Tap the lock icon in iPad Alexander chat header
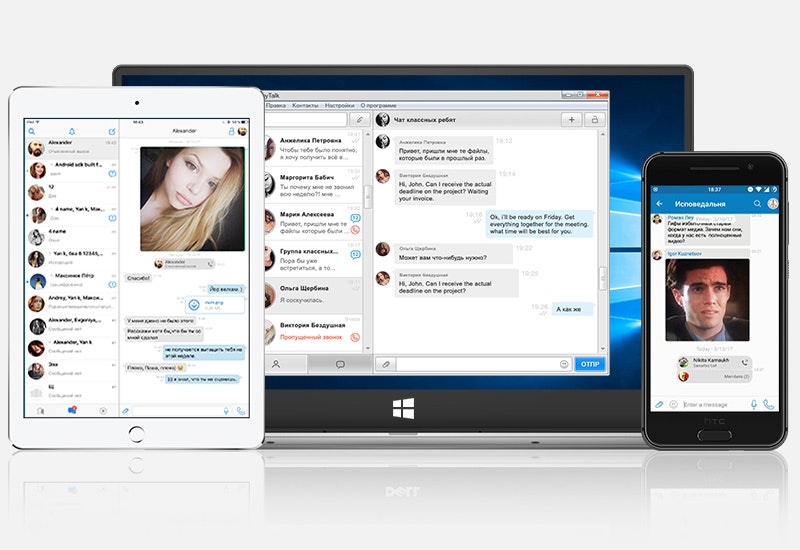This screenshot has width=800, height=550. coord(231,131)
